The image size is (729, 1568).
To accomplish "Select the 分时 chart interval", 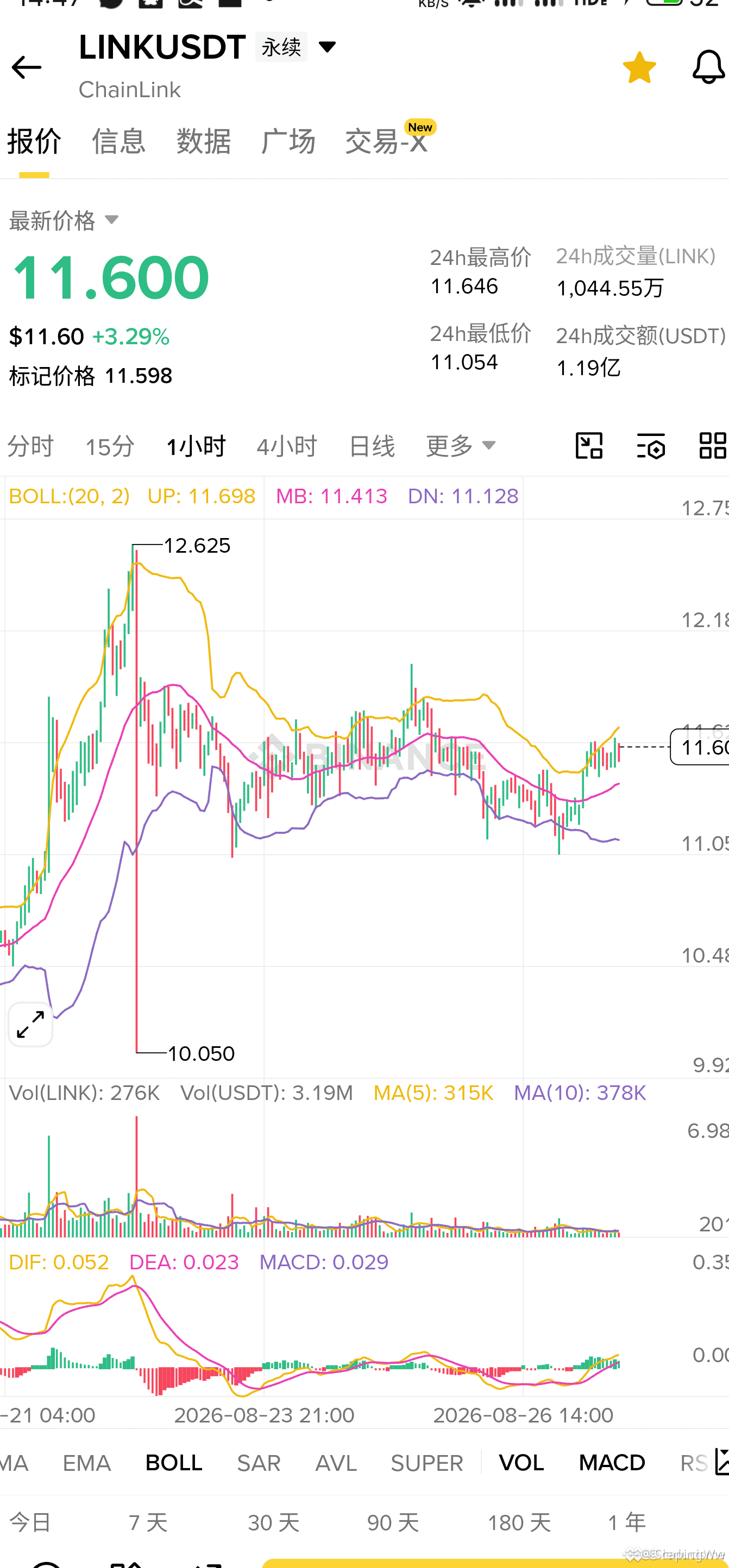I will tap(30, 446).
